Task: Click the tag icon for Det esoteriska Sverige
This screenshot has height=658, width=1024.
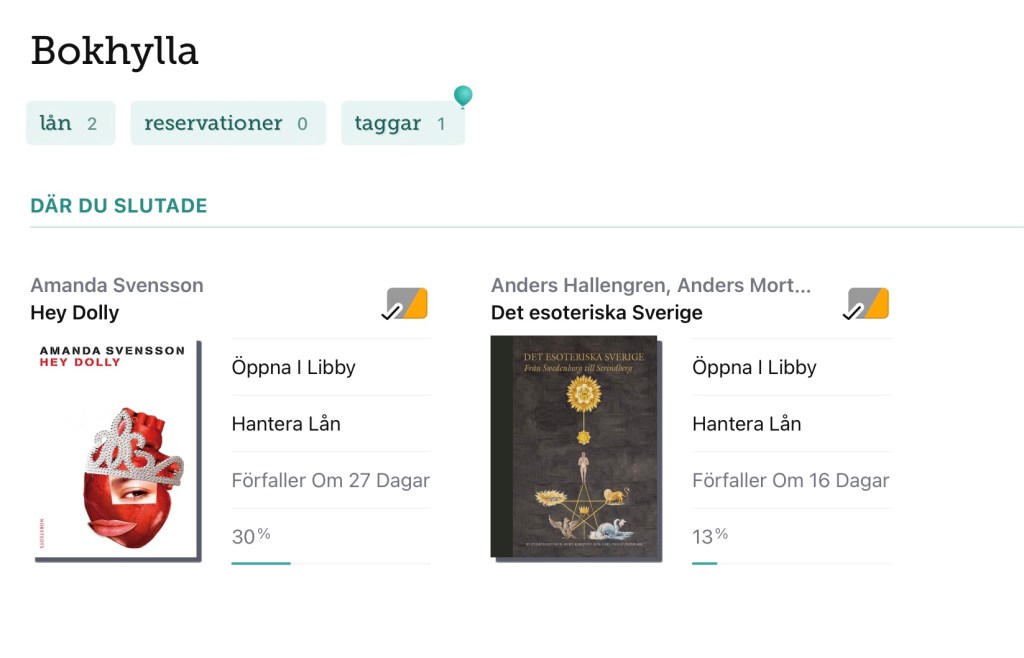Action: pyautogui.click(x=868, y=303)
